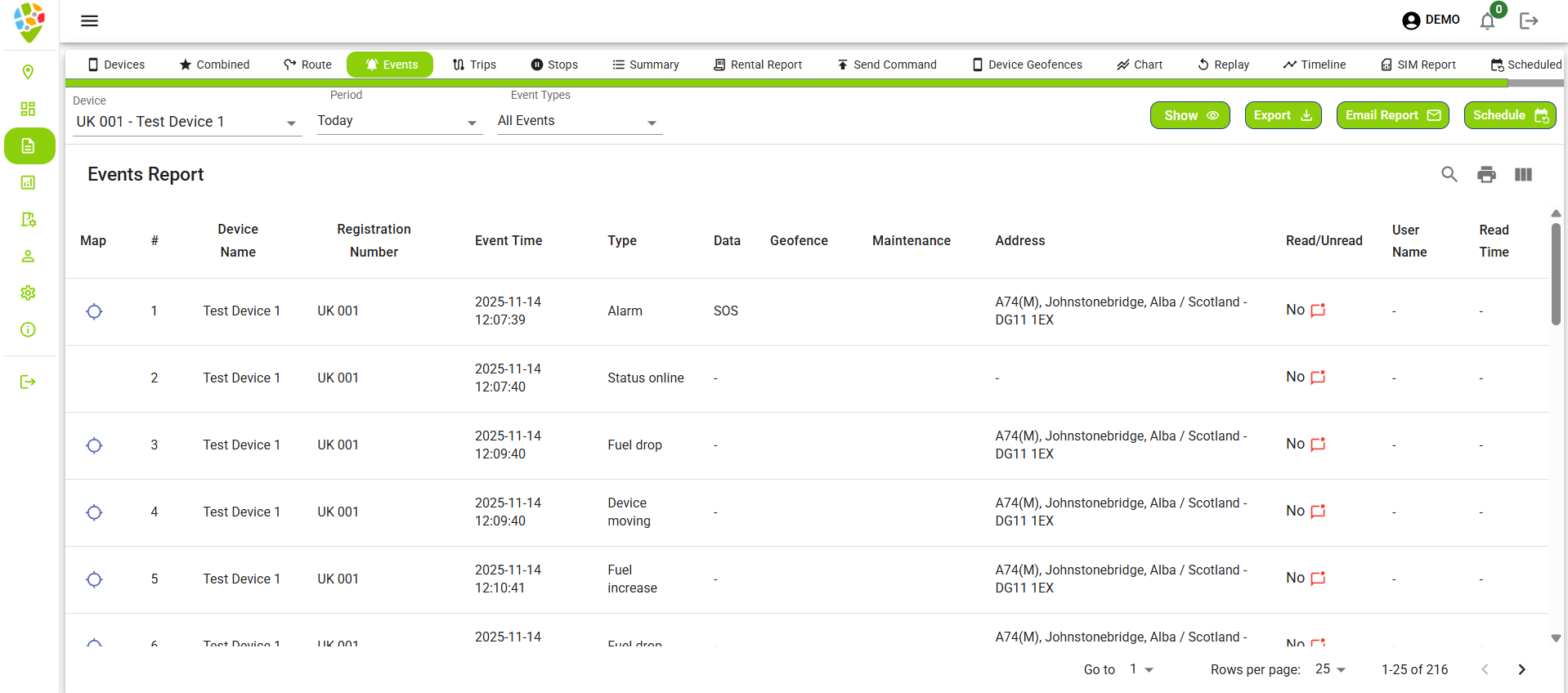This screenshot has width=1568, height=693.
Task: Toggle read flag for row 5 Fuel increase
Action: pyautogui.click(x=1318, y=579)
